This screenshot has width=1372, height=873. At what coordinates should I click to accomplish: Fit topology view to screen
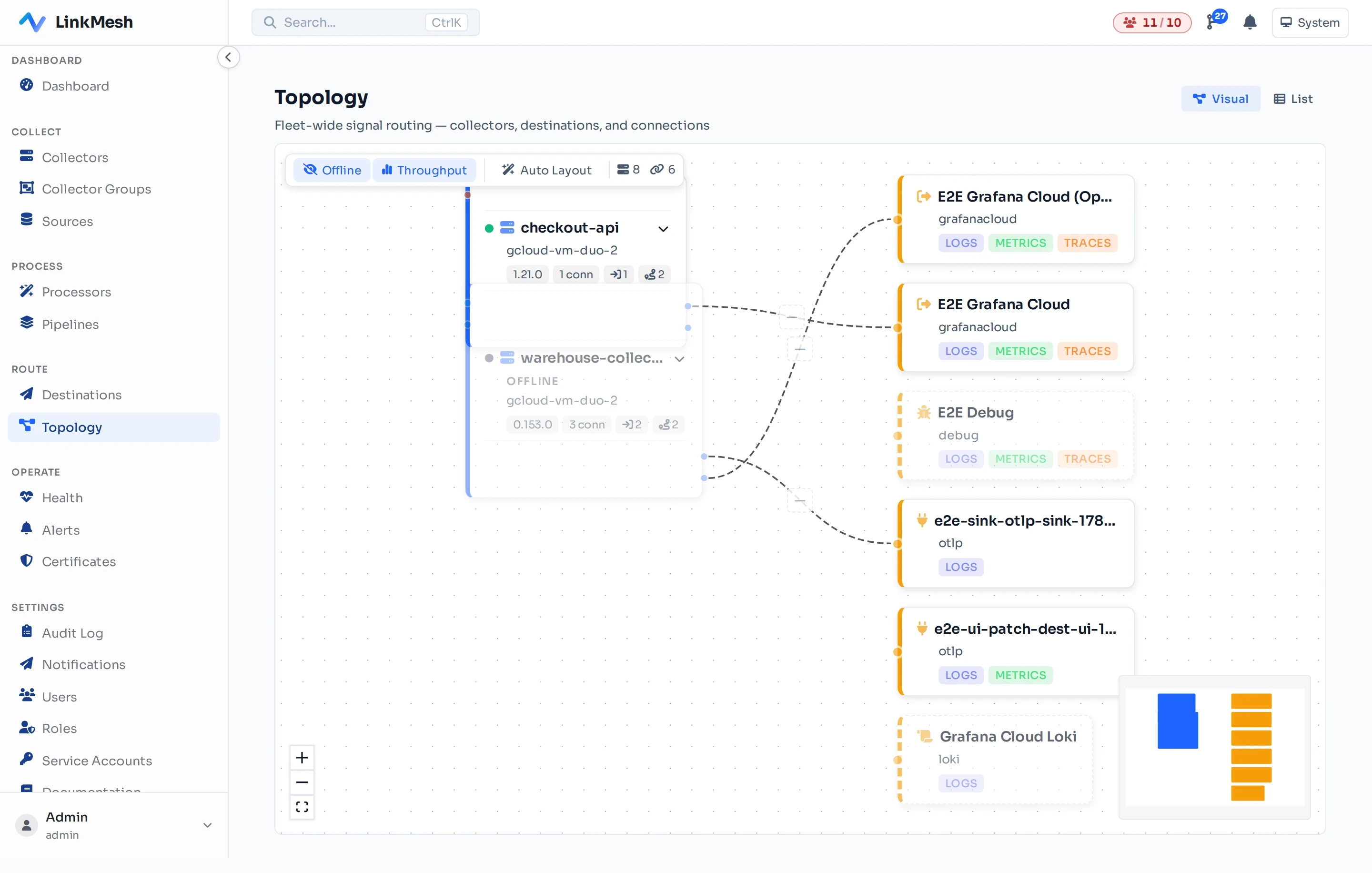coord(302,806)
